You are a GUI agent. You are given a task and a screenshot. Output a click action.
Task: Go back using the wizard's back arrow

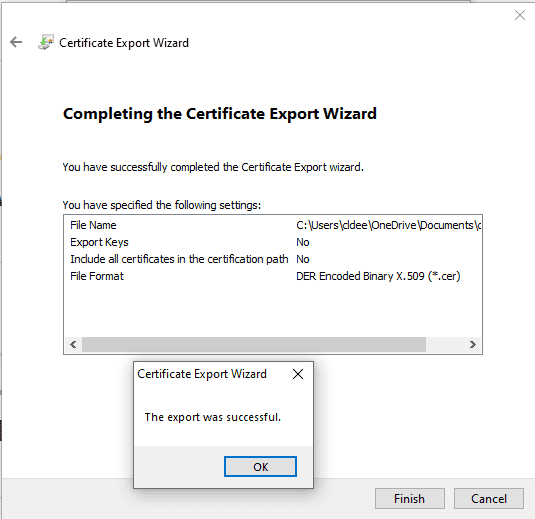tap(16, 42)
